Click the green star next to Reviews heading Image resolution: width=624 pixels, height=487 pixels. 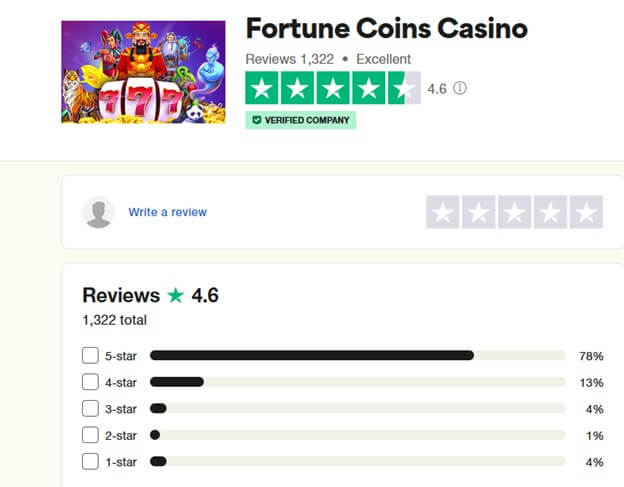pyautogui.click(x=176, y=296)
